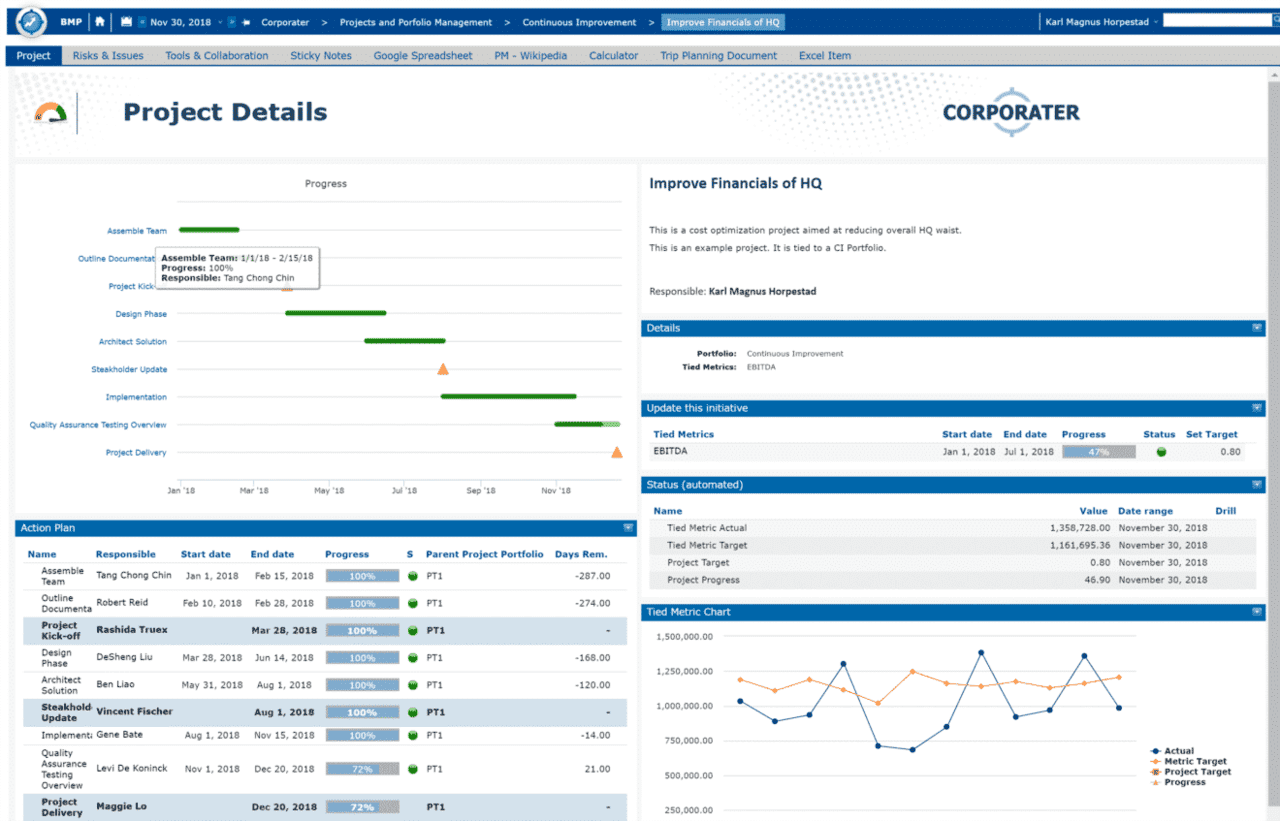The image size is (1280, 821).
Task: Click the Steakholder Update milestone triangle
Action: [x=443, y=369]
